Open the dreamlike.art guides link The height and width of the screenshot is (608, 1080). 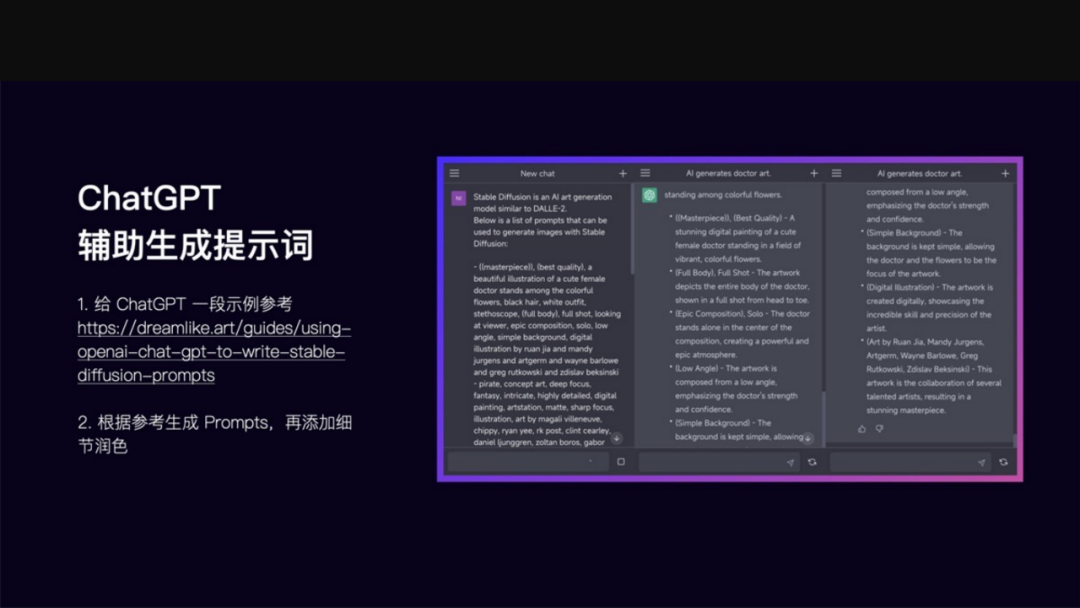click(x=214, y=351)
